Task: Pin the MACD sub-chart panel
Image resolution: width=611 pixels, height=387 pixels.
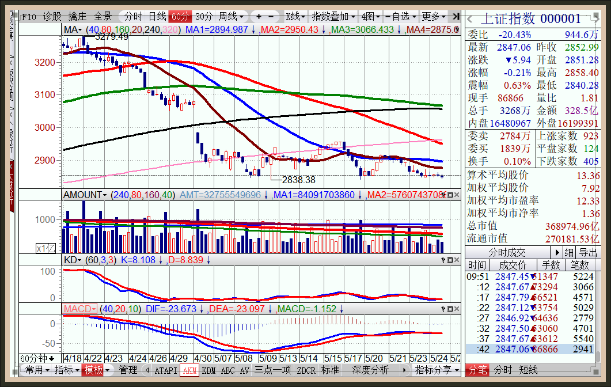Action: tap(443, 309)
